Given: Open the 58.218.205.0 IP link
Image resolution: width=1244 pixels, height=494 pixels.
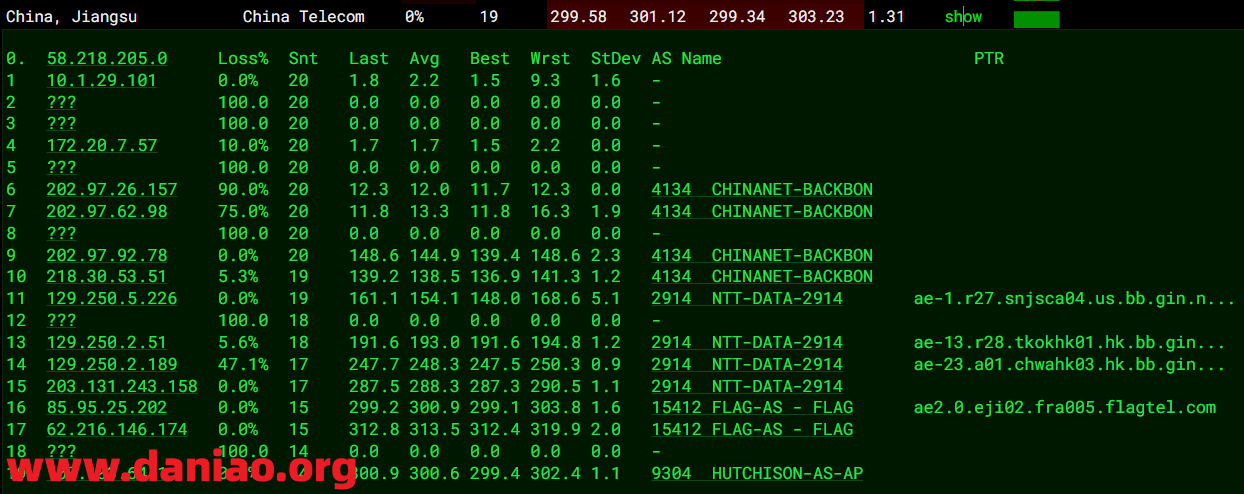Looking at the screenshot, I should point(107,59).
